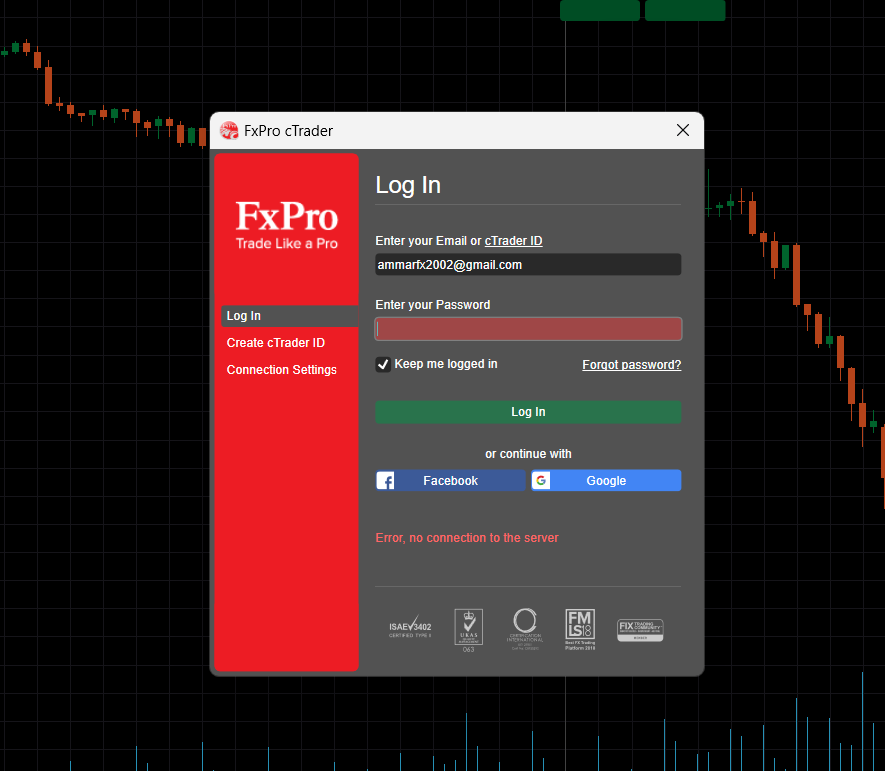Focus the password input field
The width and height of the screenshot is (885, 771).
pyautogui.click(x=528, y=329)
